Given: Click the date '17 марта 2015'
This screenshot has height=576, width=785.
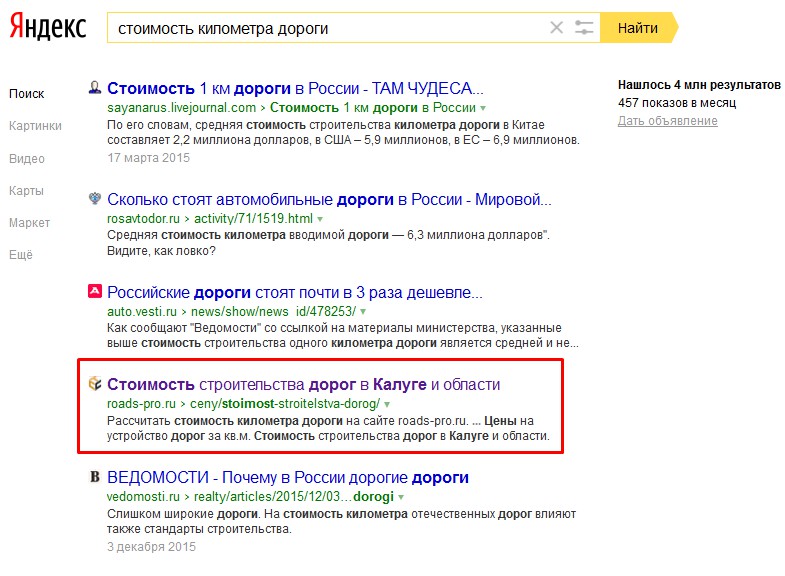Looking at the screenshot, I should click(x=149, y=158).
